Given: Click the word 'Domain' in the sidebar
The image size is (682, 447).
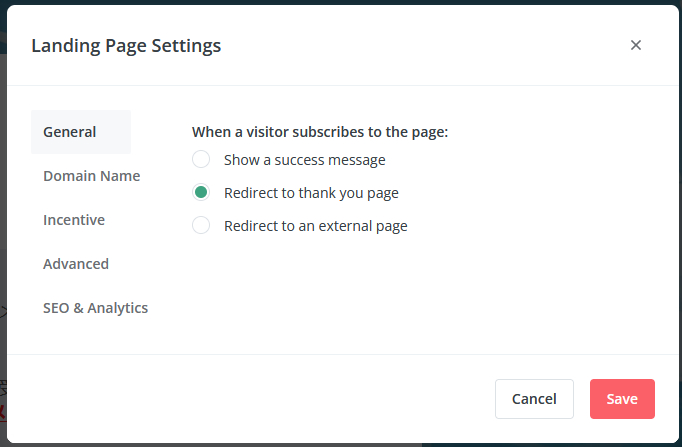Looking at the screenshot, I should click(x=68, y=176).
